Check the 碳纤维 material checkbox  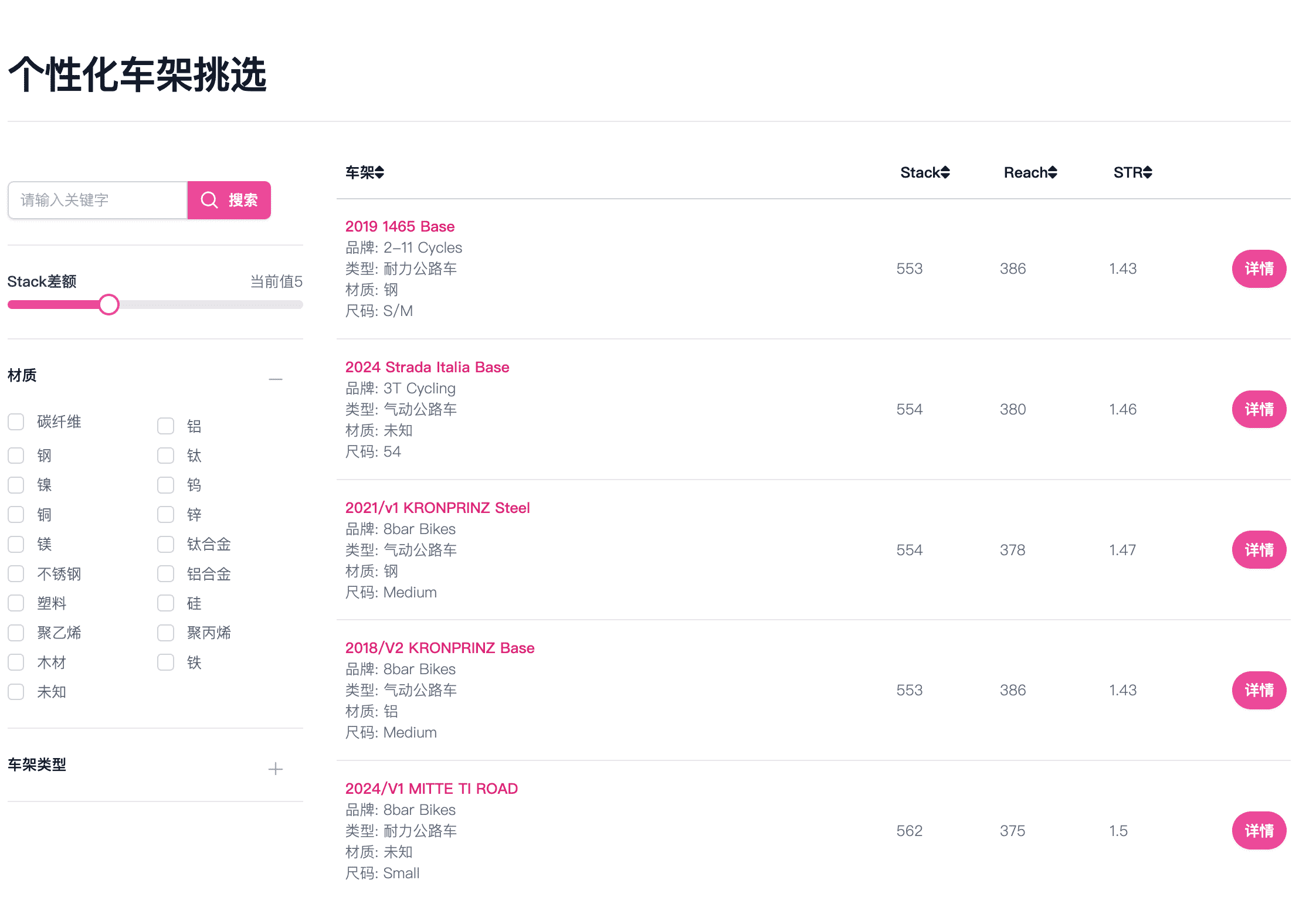tap(16, 422)
